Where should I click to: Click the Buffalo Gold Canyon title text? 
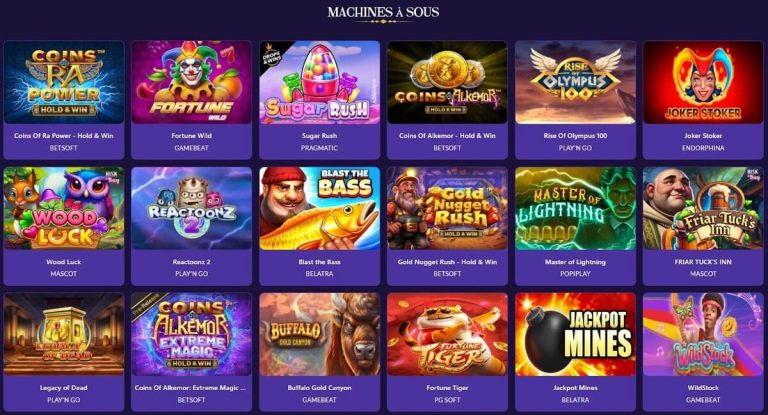point(319,388)
